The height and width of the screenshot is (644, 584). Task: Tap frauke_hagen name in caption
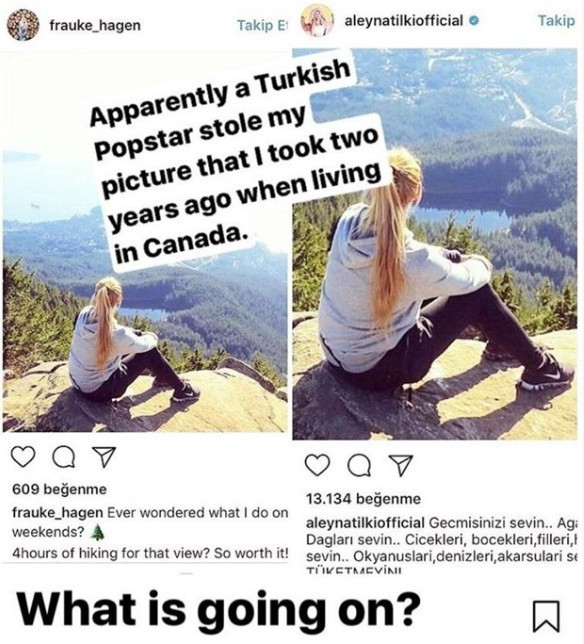click(x=58, y=513)
